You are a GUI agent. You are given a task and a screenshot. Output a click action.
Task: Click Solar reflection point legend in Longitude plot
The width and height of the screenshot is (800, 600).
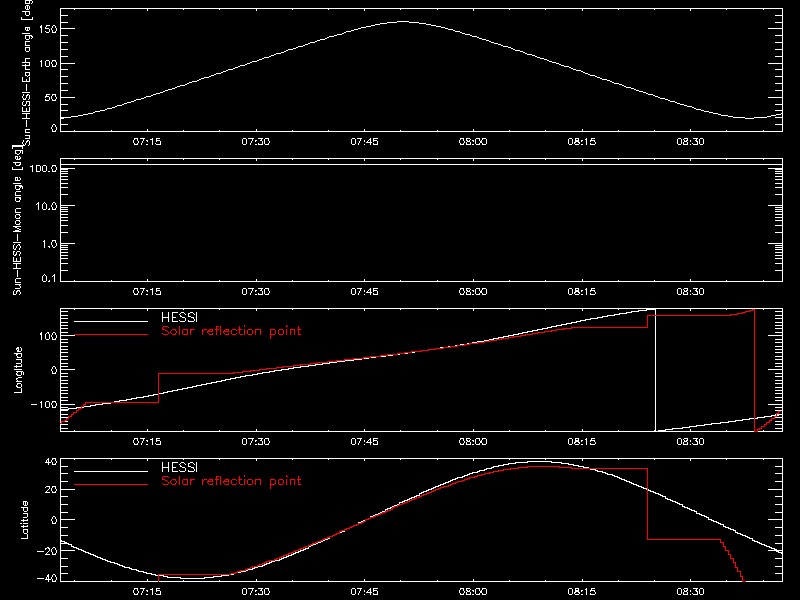[231, 331]
